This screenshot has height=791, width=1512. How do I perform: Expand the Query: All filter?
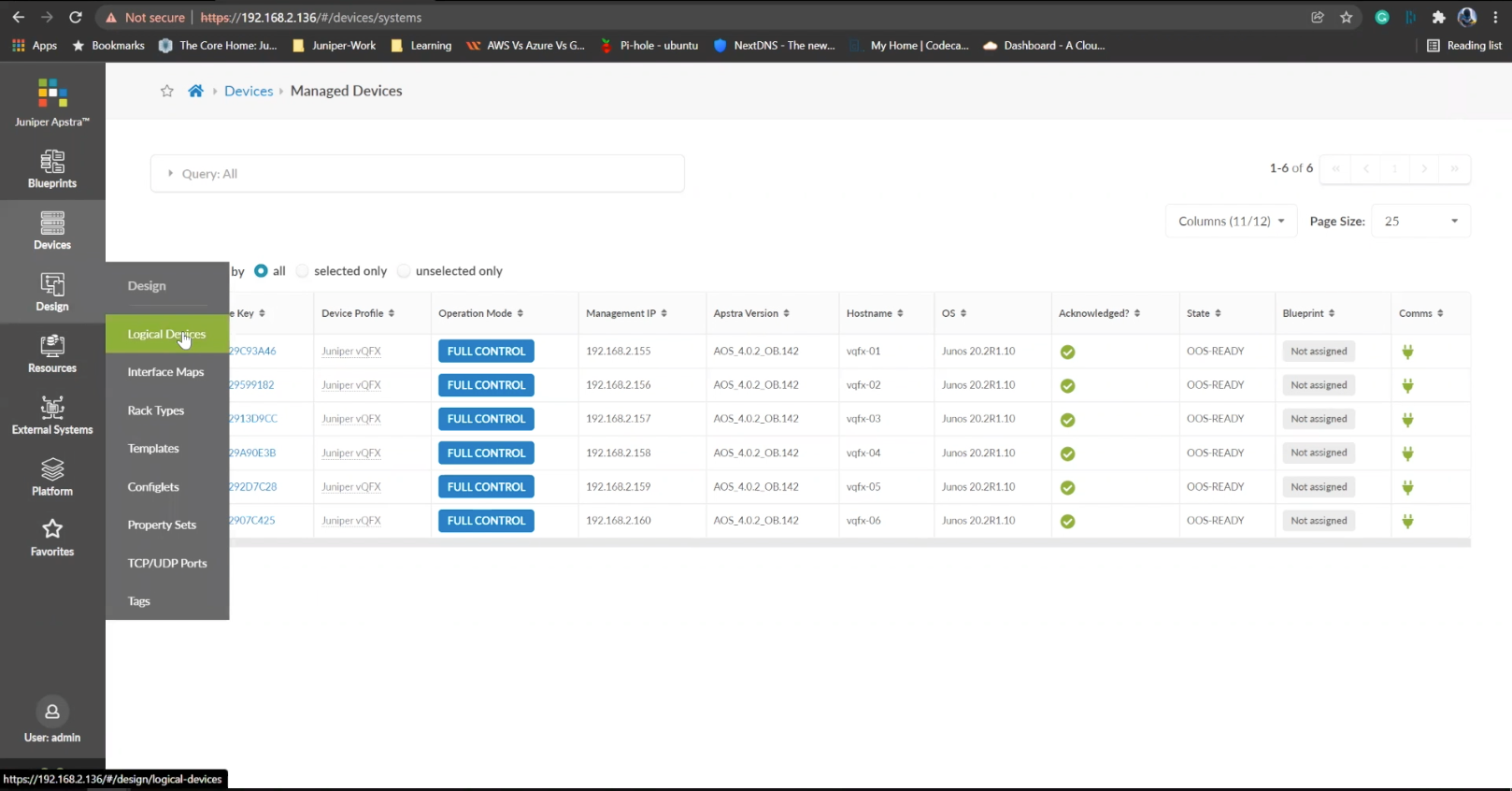[x=418, y=174]
